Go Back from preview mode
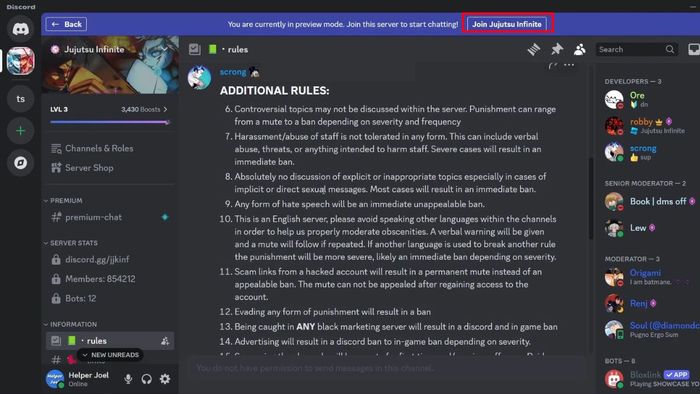The image size is (700, 394). tap(66, 24)
